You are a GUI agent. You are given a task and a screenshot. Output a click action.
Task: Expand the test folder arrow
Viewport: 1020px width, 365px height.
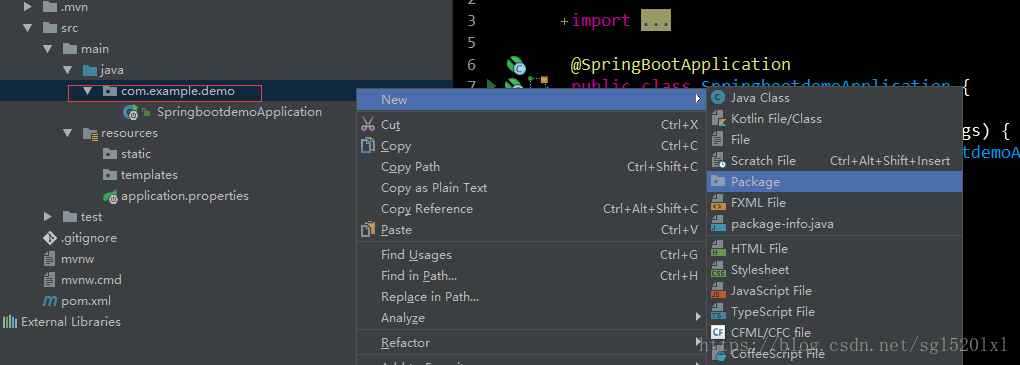47,217
